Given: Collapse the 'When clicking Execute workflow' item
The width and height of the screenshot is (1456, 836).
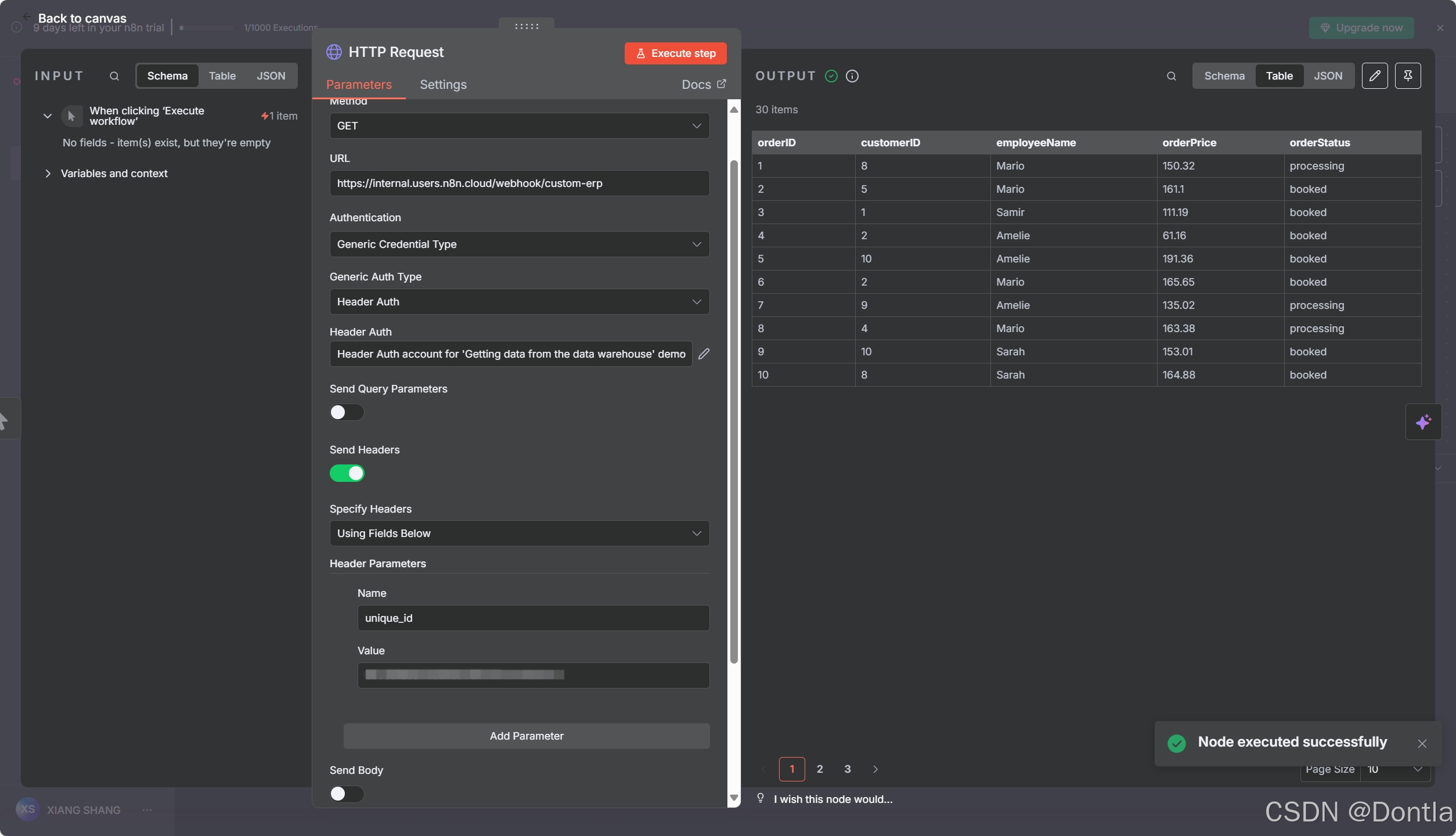Looking at the screenshot, I should coord(48,116).
